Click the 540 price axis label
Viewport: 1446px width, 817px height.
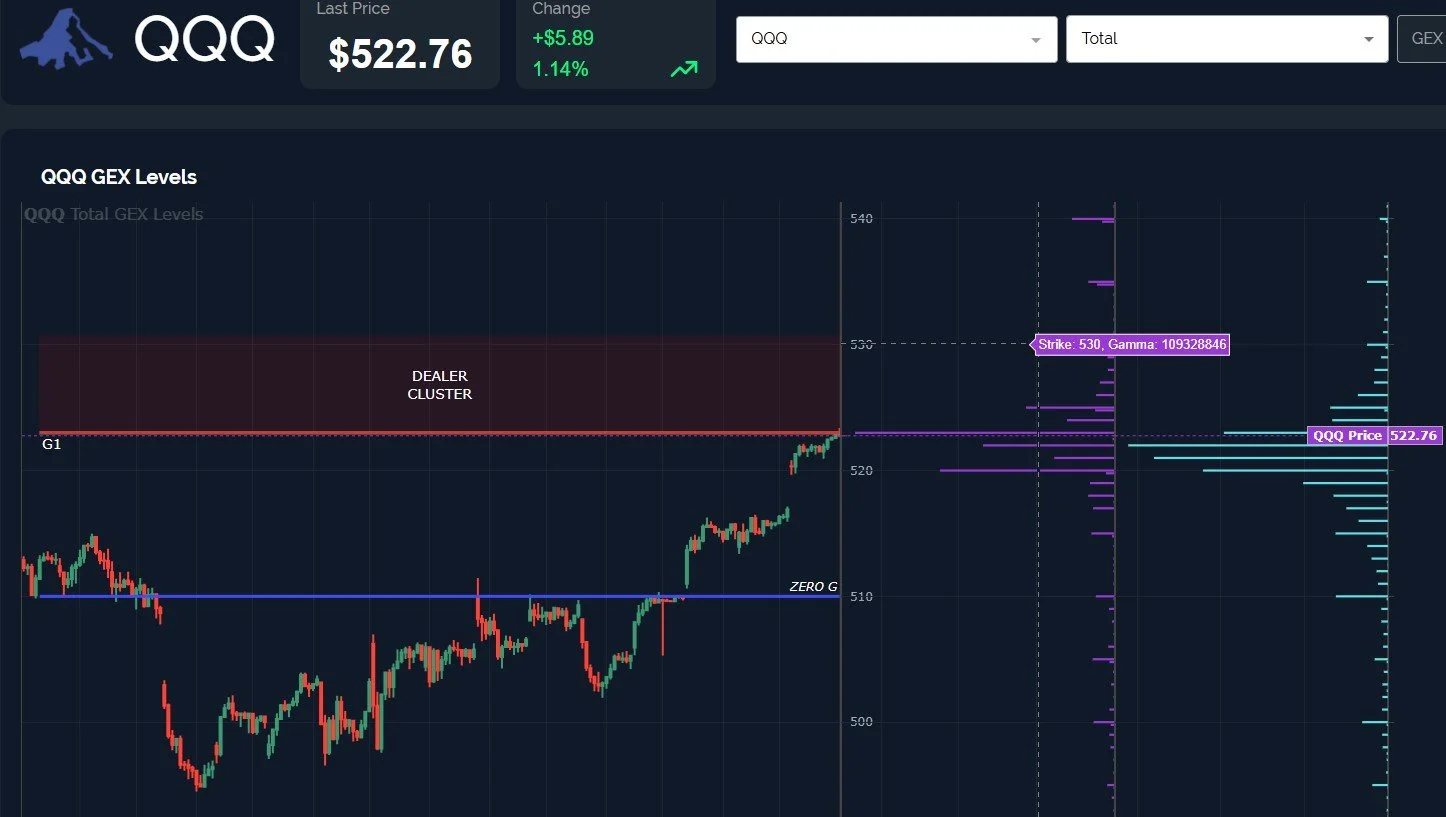pos(860,219)
